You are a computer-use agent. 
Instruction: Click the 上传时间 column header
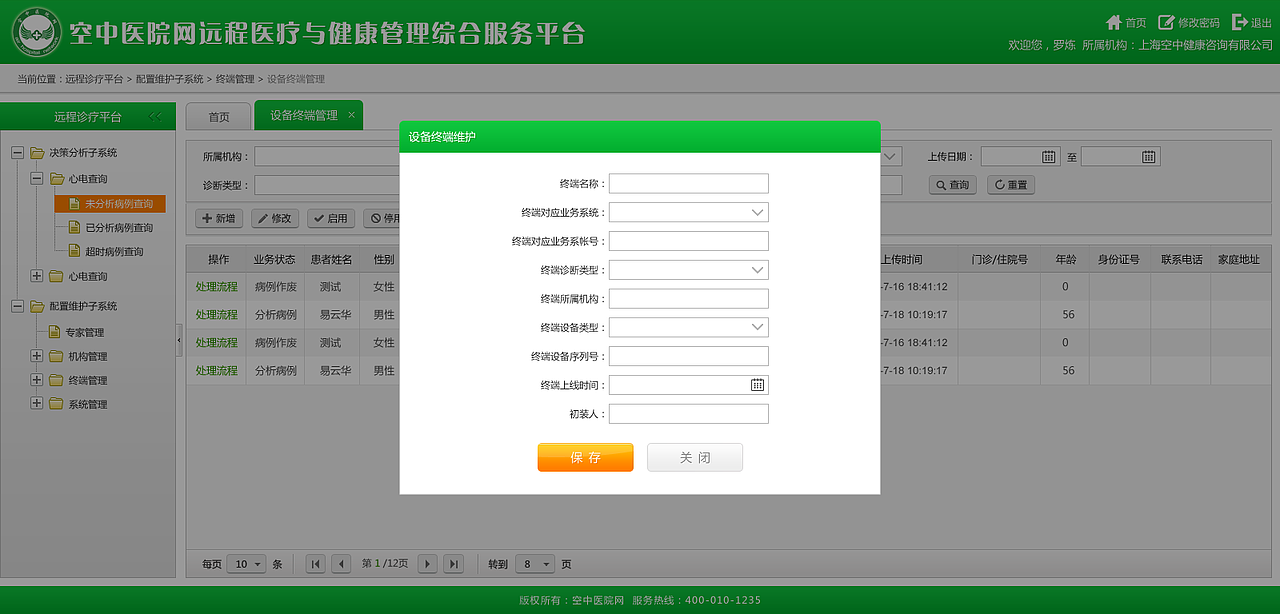pyautogui.click(x=919, y=259)
